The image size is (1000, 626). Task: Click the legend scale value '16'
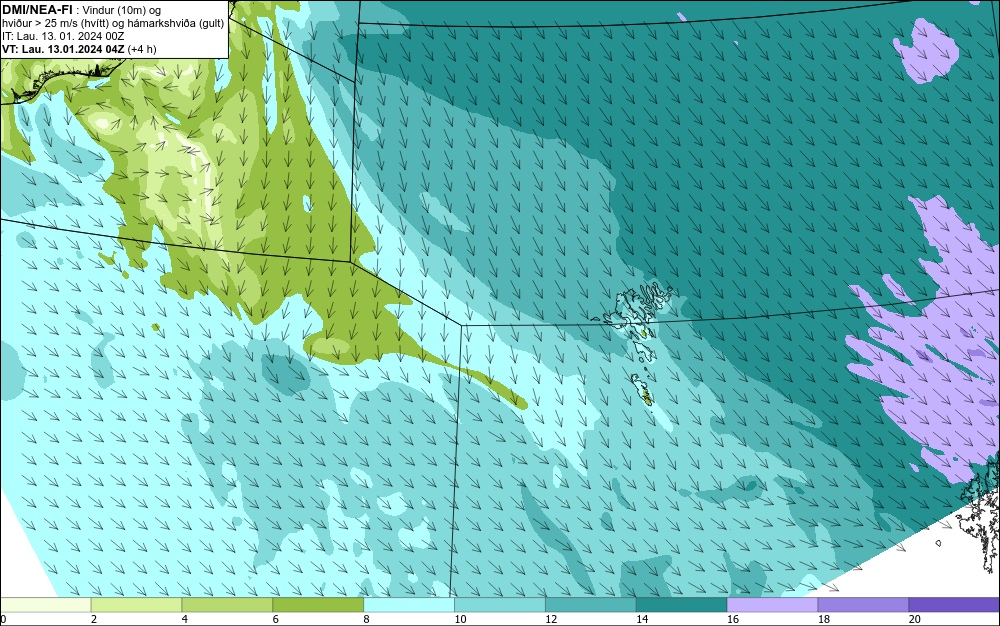point(733,619)
